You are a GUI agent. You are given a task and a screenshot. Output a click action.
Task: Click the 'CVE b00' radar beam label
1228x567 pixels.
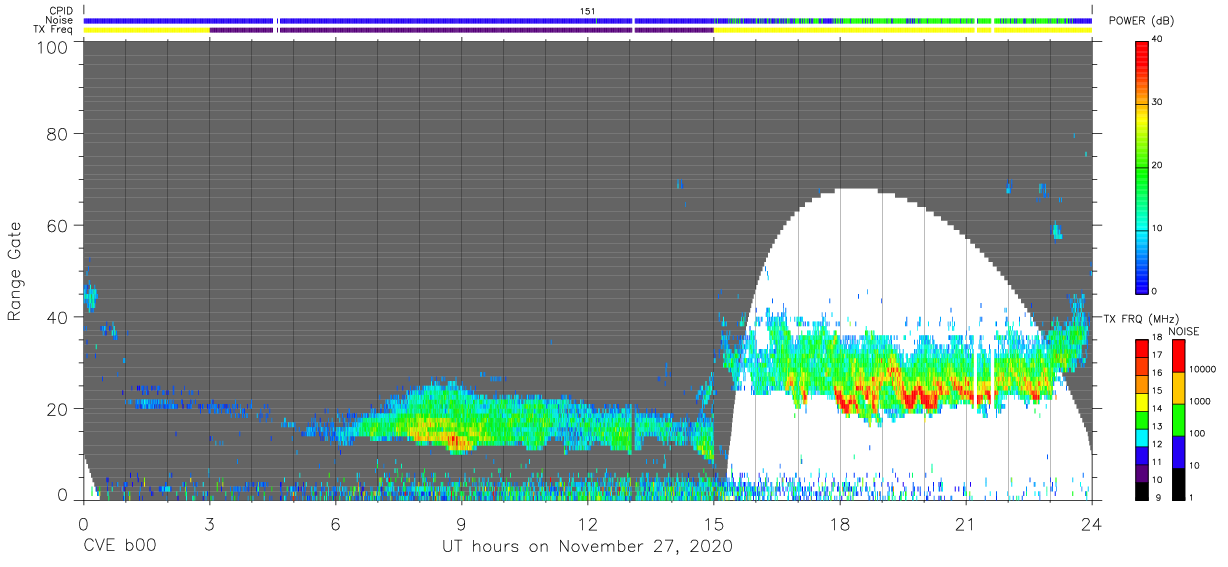(119, 547)
